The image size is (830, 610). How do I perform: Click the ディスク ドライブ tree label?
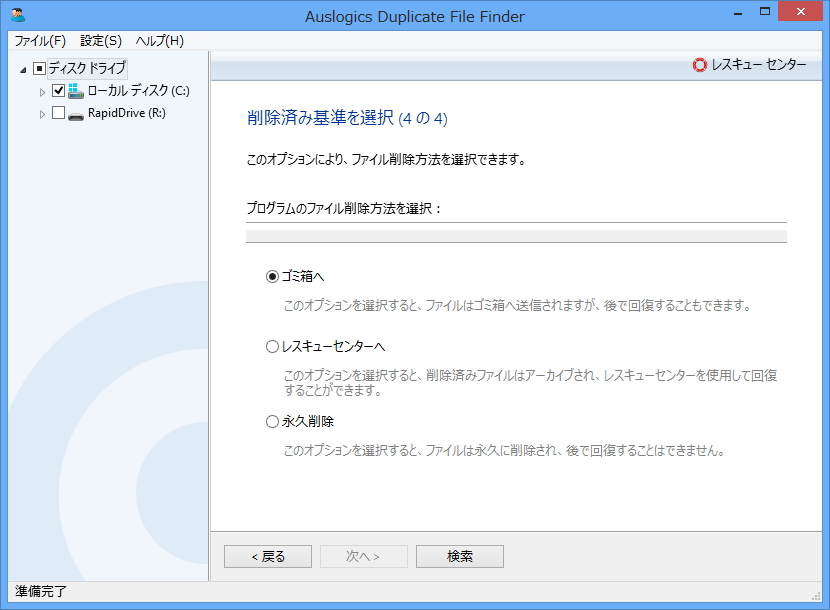(87, 68)
